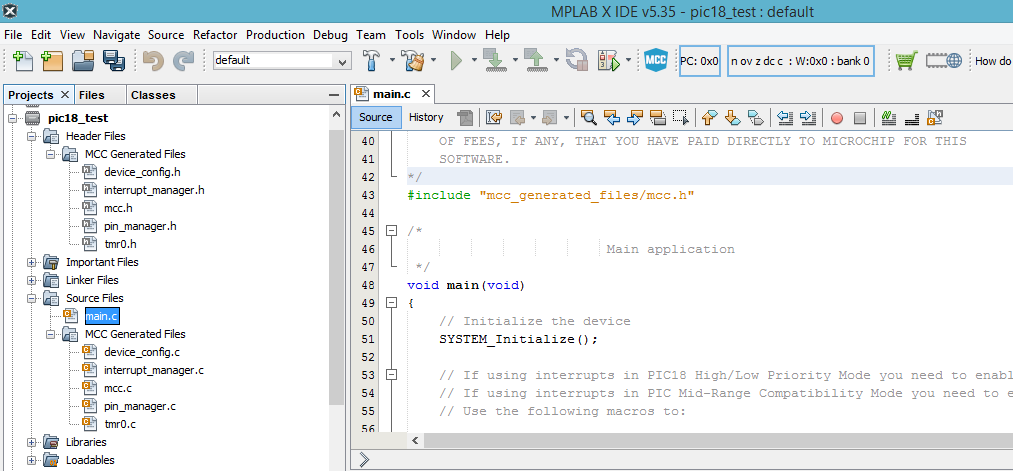Click the Shift Line Left icon

point(785,118)
